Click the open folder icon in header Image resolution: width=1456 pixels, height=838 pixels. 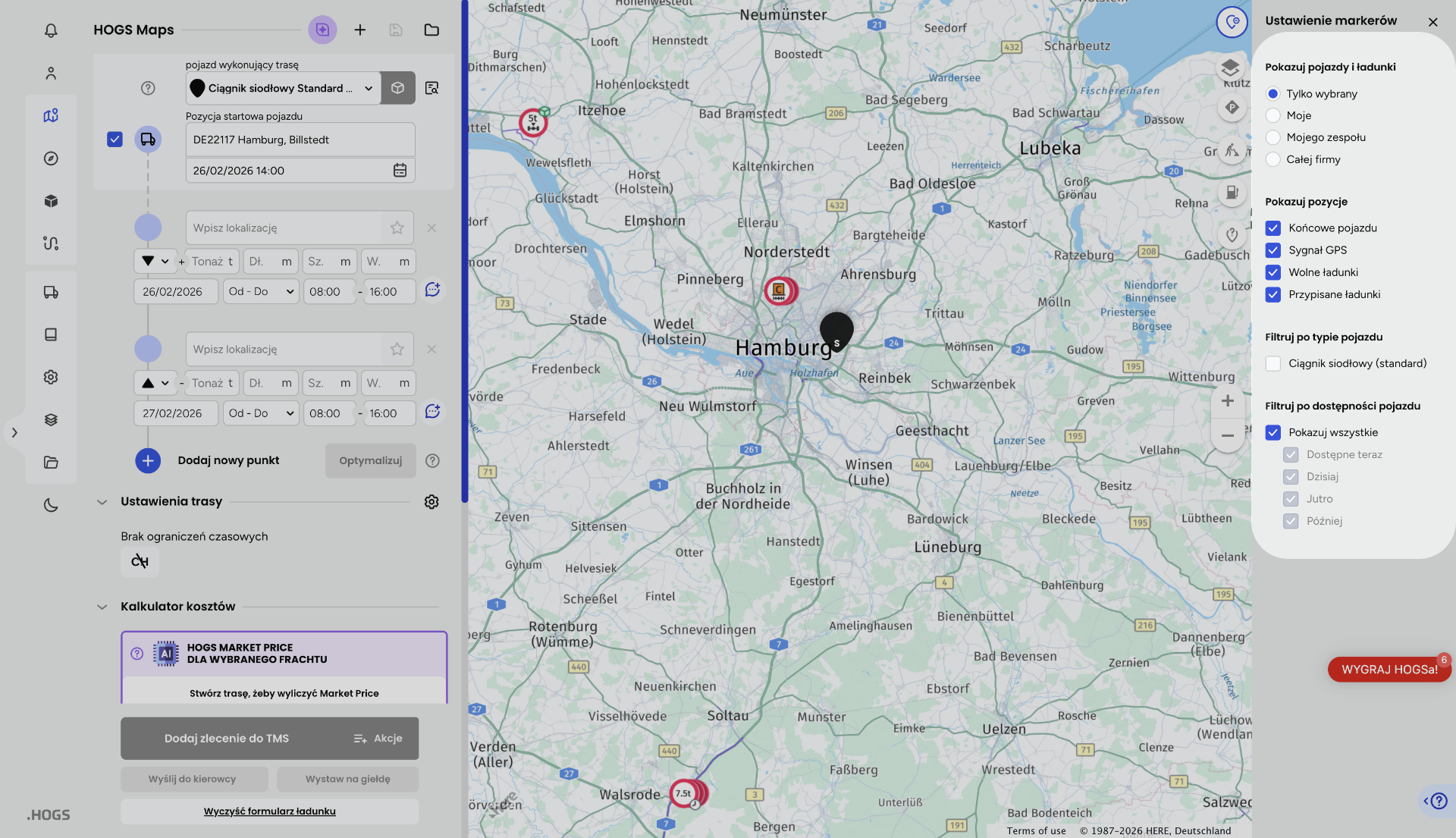coord(431,30)
